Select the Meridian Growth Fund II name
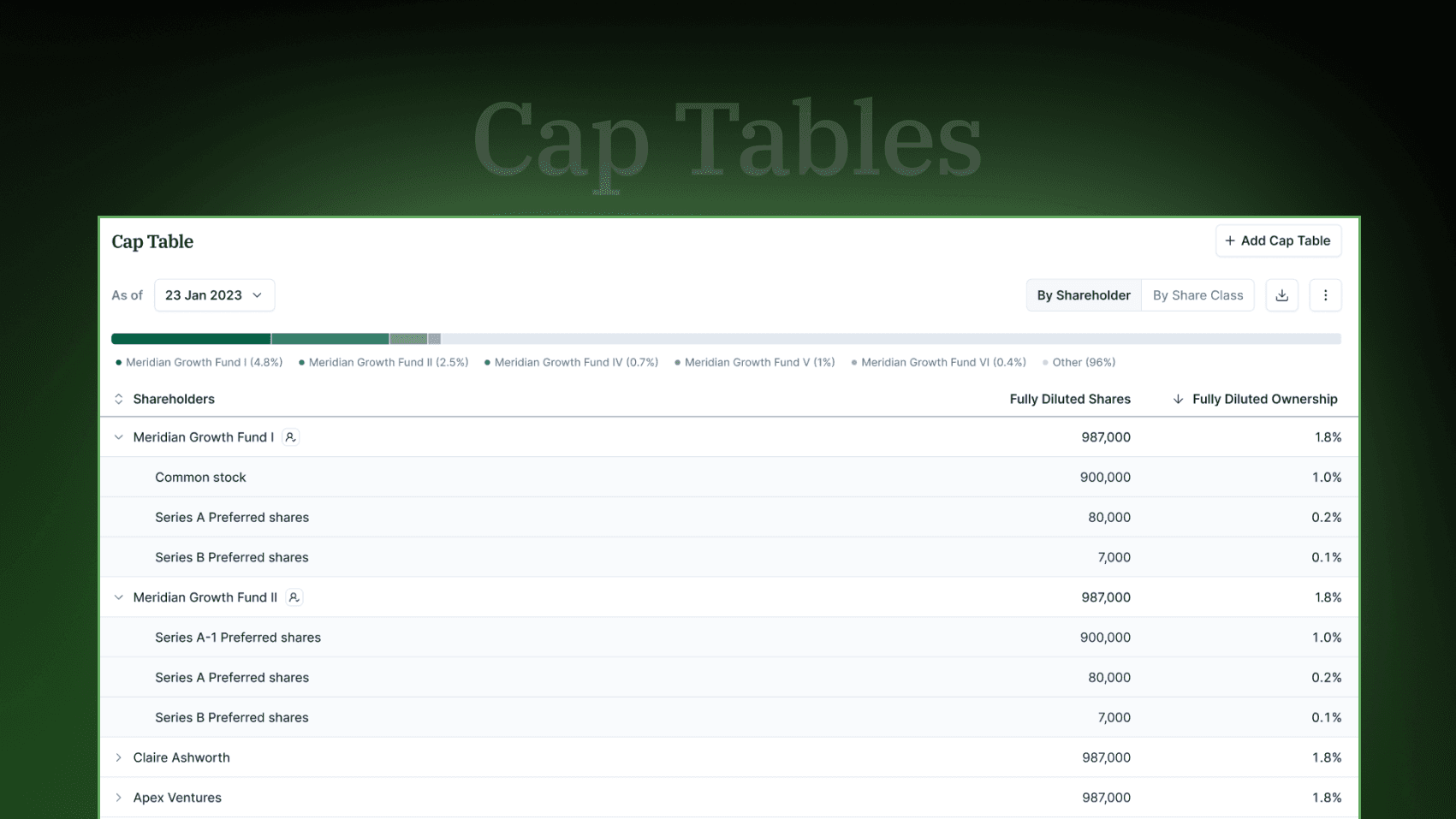Viewport: 1456px width, 819px height. point(205,597)
